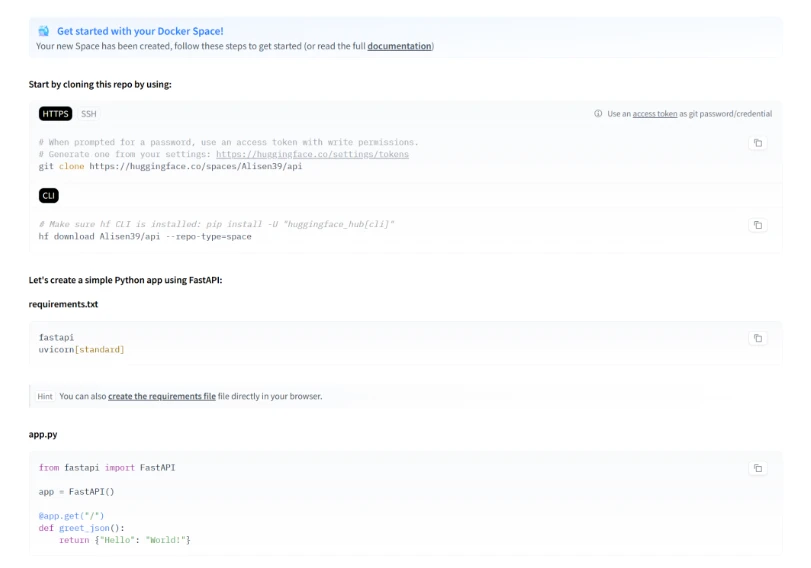The height and width of the screenshot is (568, 811).
Task: Open the full documentation link
Action: 399,46
